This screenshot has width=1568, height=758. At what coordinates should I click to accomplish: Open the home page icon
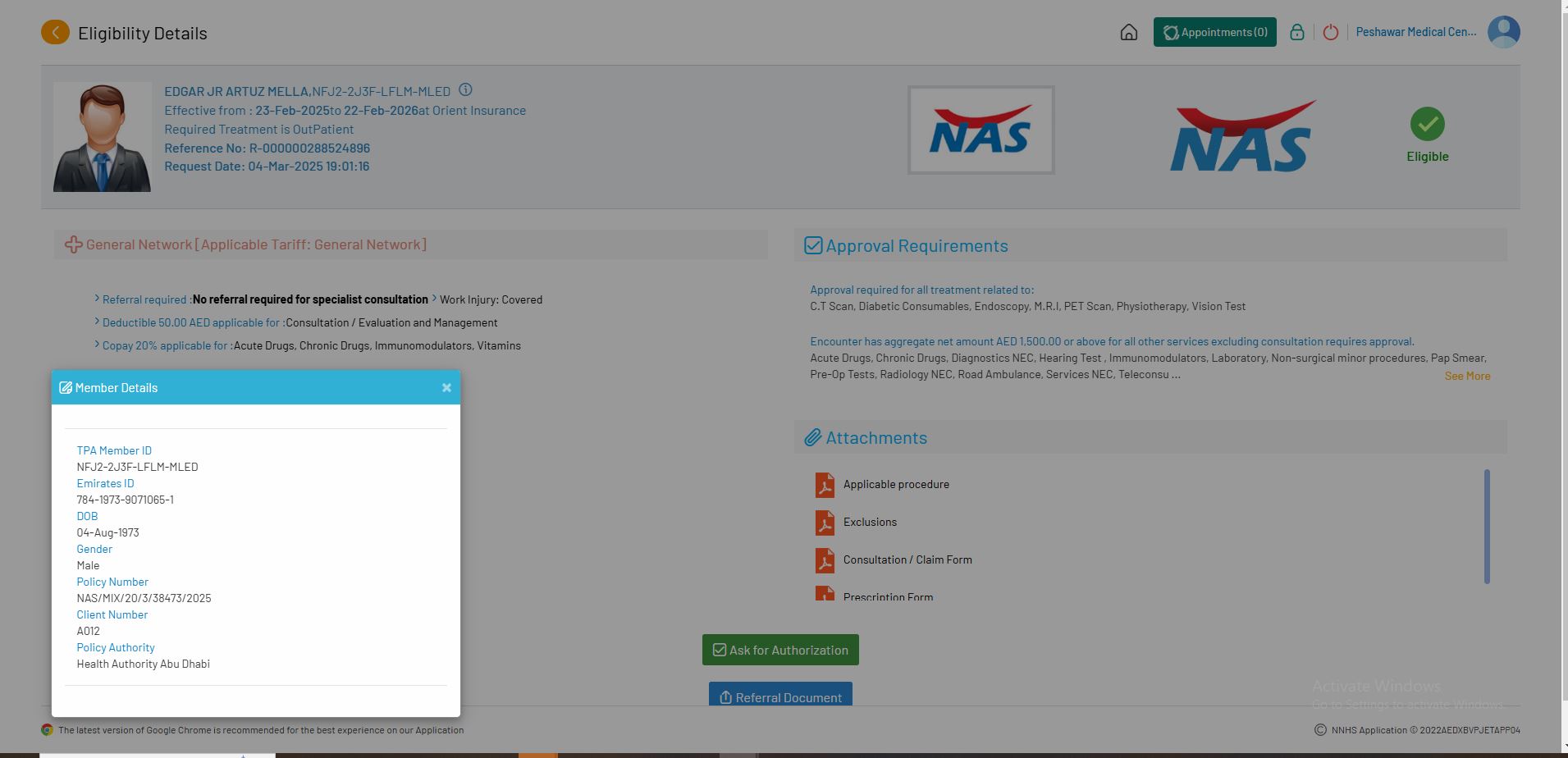[x=1129, y=32]
